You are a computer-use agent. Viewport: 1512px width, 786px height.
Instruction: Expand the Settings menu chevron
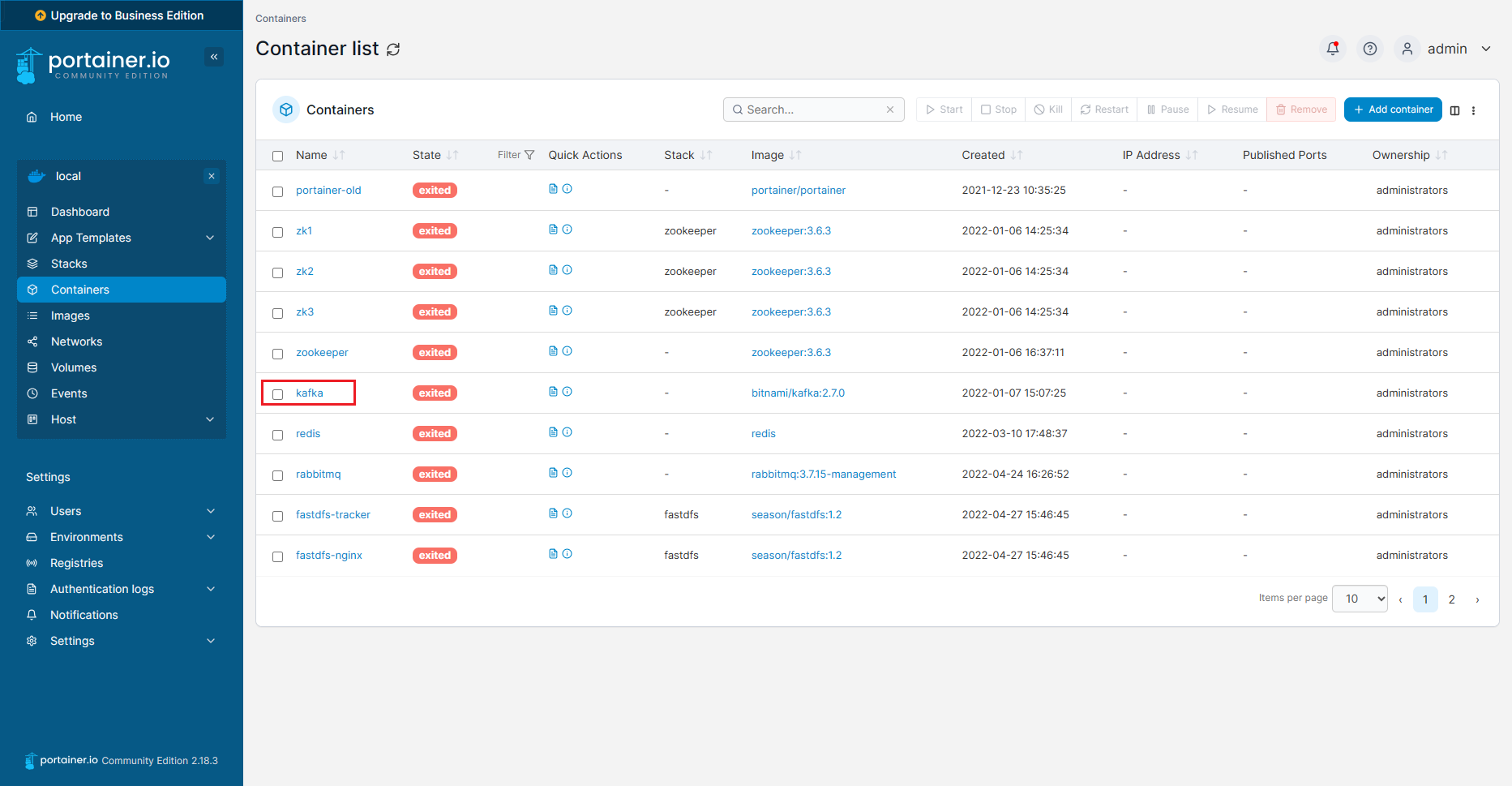click(x=211, y=641)
